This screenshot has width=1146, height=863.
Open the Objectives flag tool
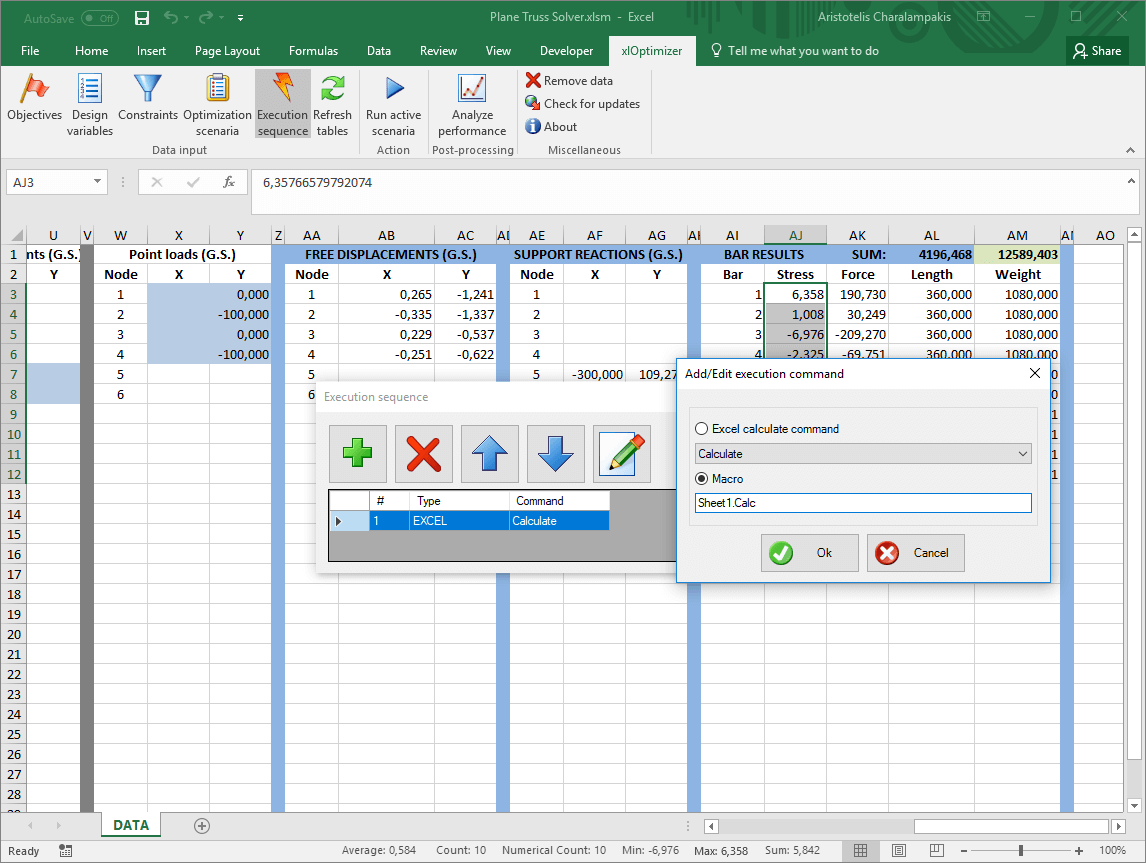34,103
